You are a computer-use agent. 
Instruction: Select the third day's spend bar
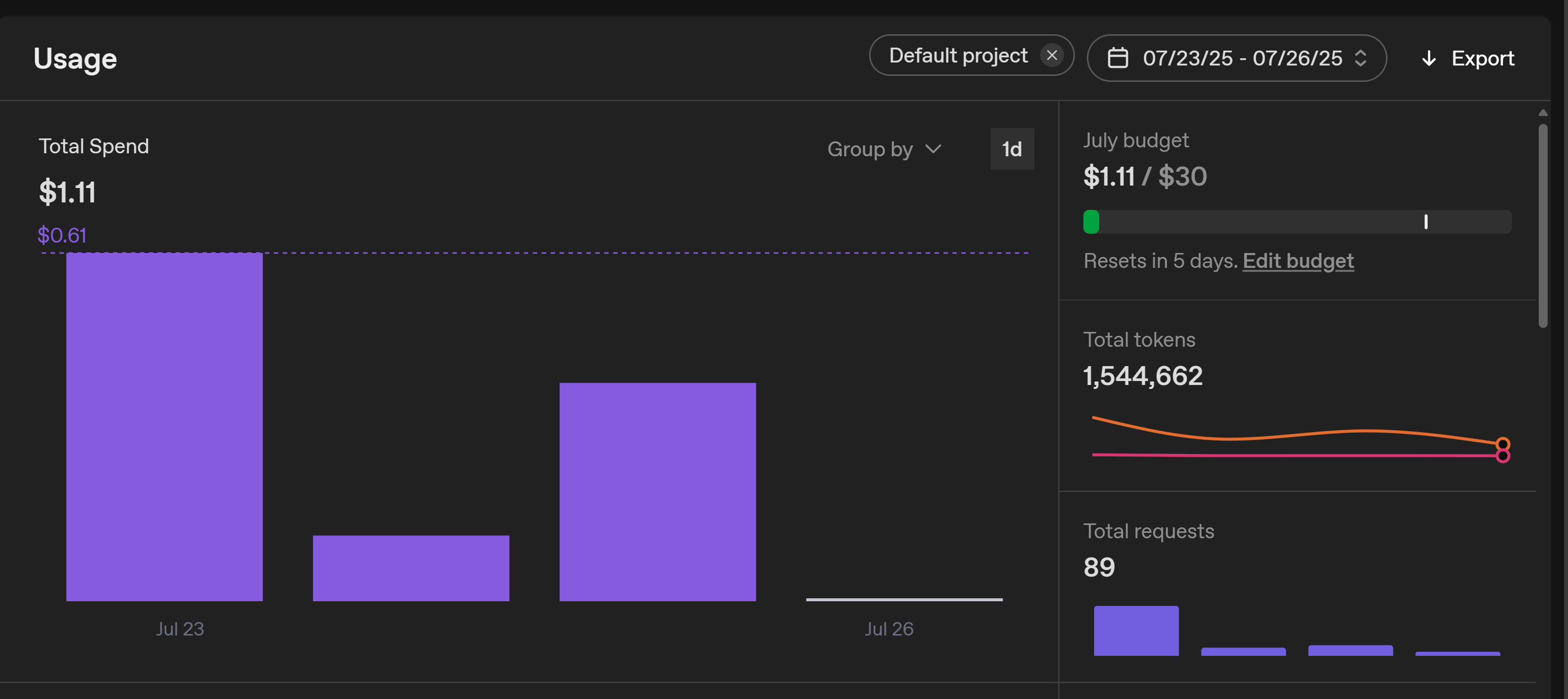(657, 491)
